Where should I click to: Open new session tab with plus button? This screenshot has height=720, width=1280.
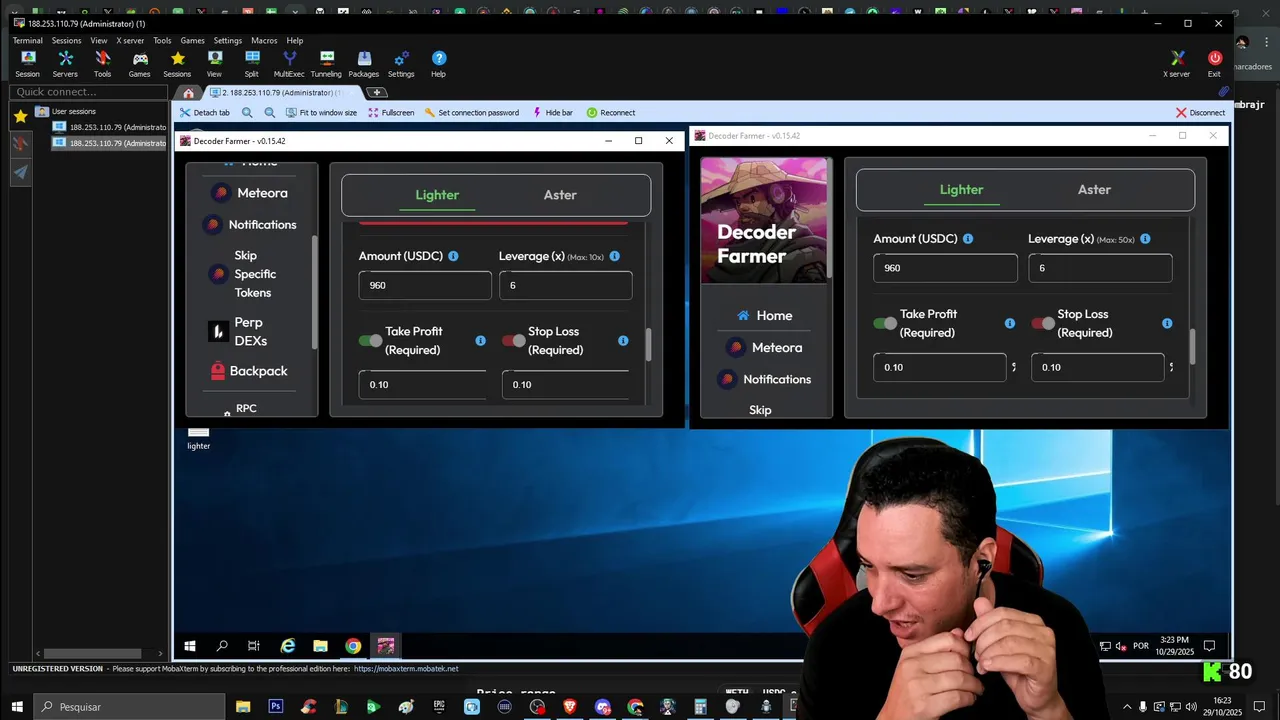click(376, 93)
